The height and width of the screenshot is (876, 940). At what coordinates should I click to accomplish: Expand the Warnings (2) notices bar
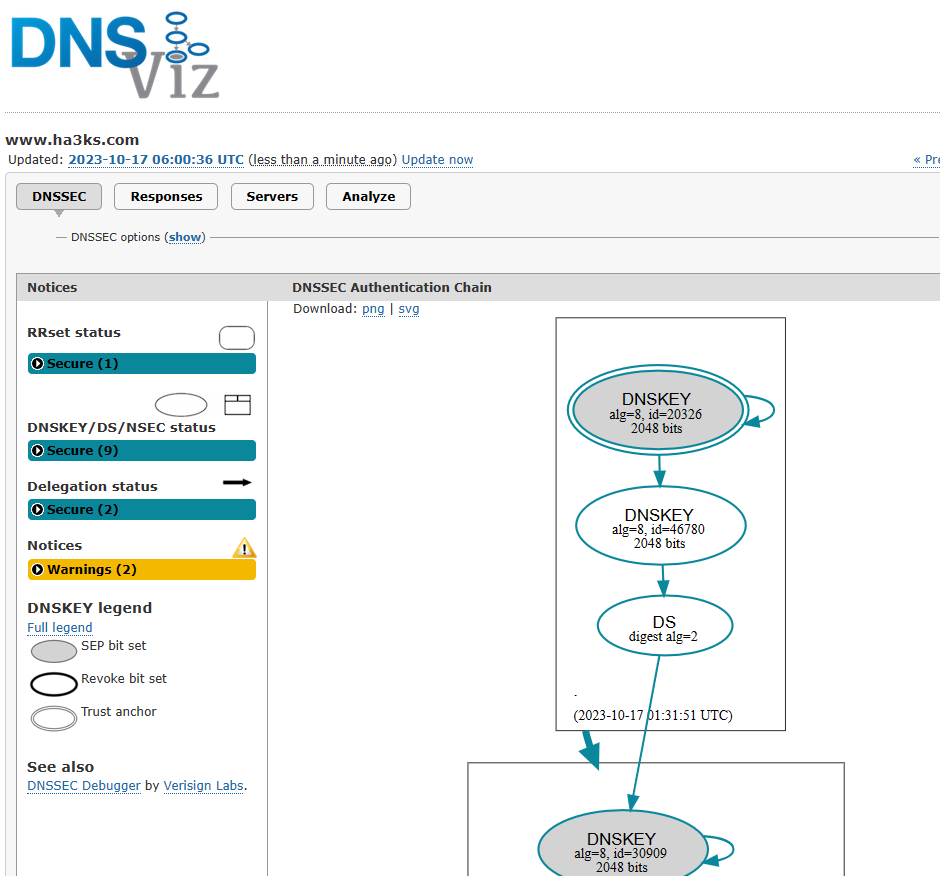pyautogui.click(x=141, y=569)
